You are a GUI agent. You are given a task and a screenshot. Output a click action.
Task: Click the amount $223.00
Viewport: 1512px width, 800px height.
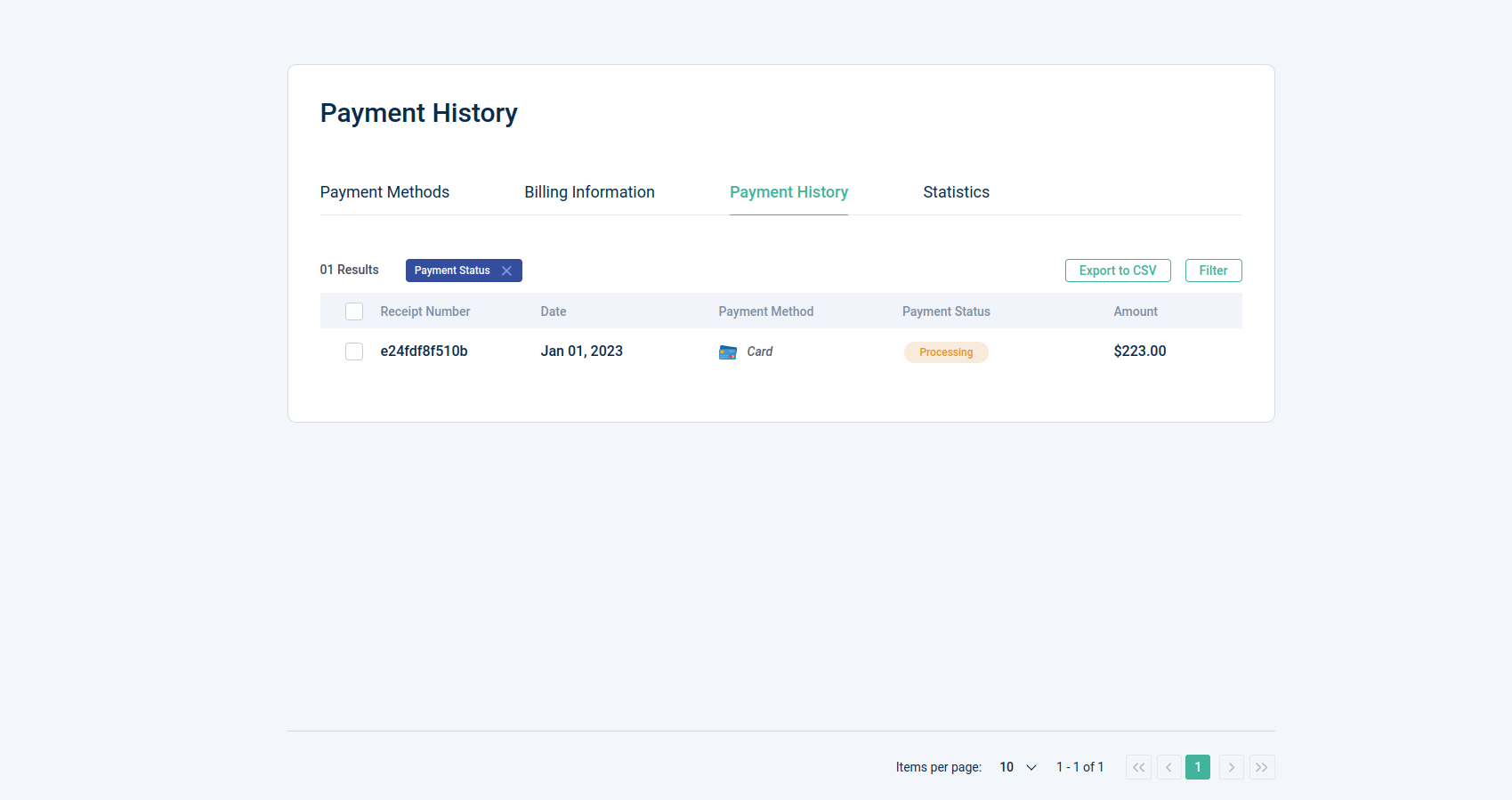[x=1140, y=352]
